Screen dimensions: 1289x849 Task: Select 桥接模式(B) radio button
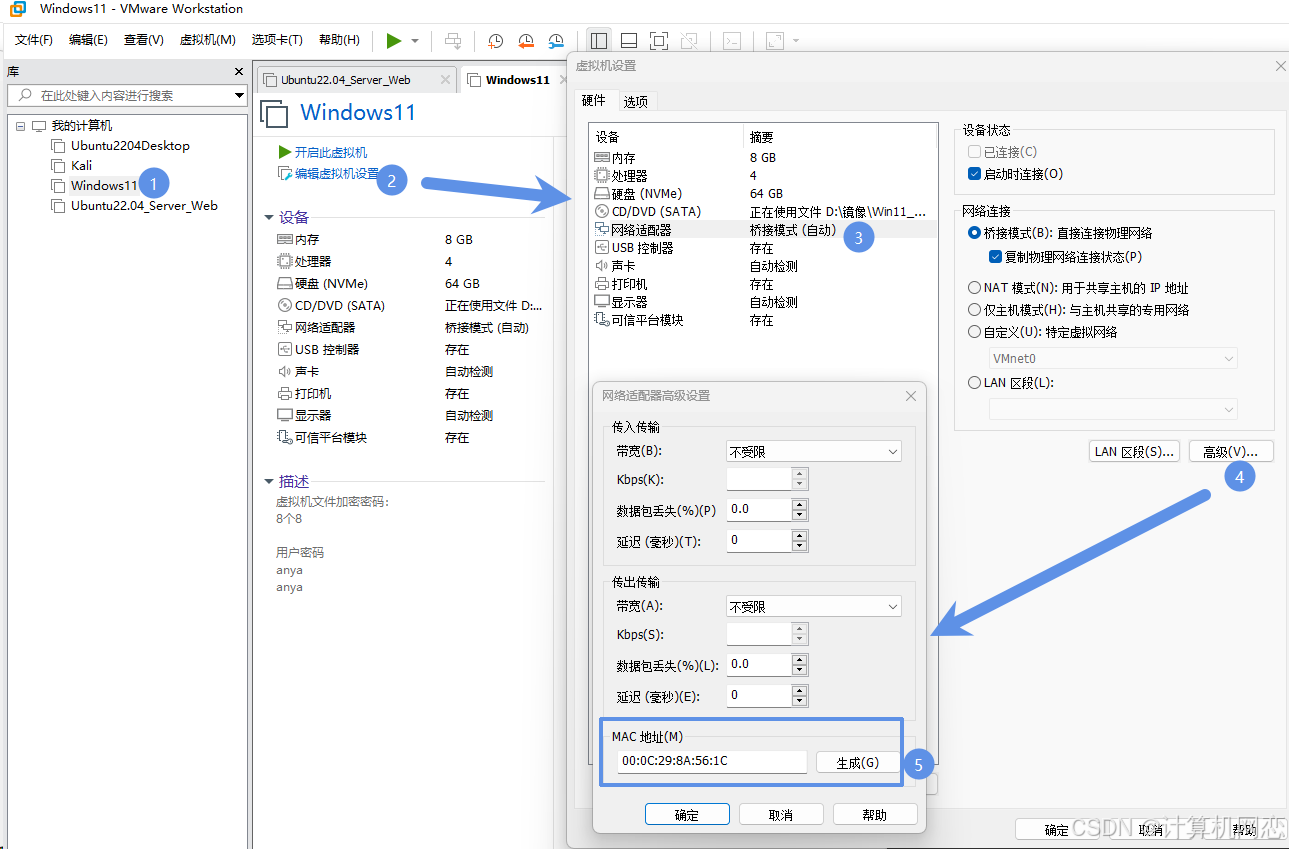[x=975, y=232]
